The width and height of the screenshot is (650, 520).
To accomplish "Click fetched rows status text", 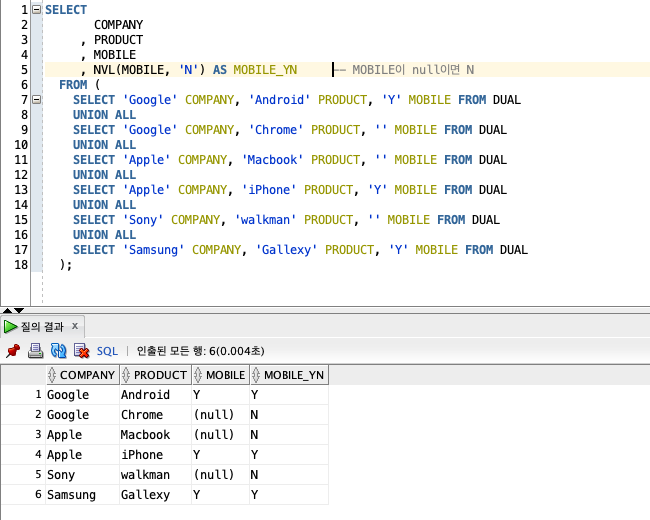I will [x=200, y=351].
